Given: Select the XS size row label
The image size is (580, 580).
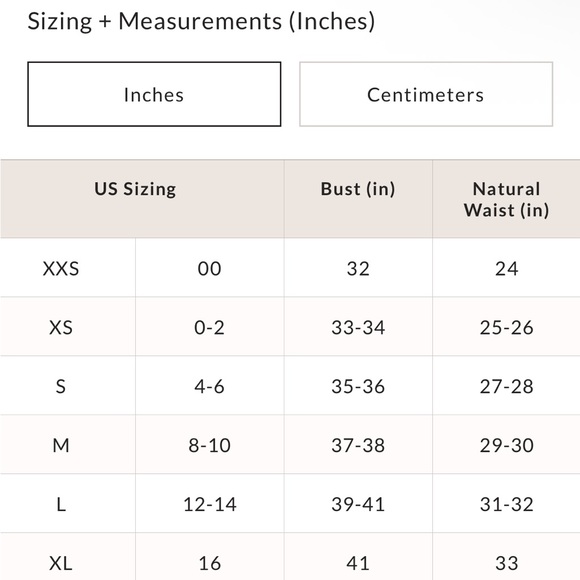Looking at the screenshot, I should pyautogui.click(x=61, y=327).
